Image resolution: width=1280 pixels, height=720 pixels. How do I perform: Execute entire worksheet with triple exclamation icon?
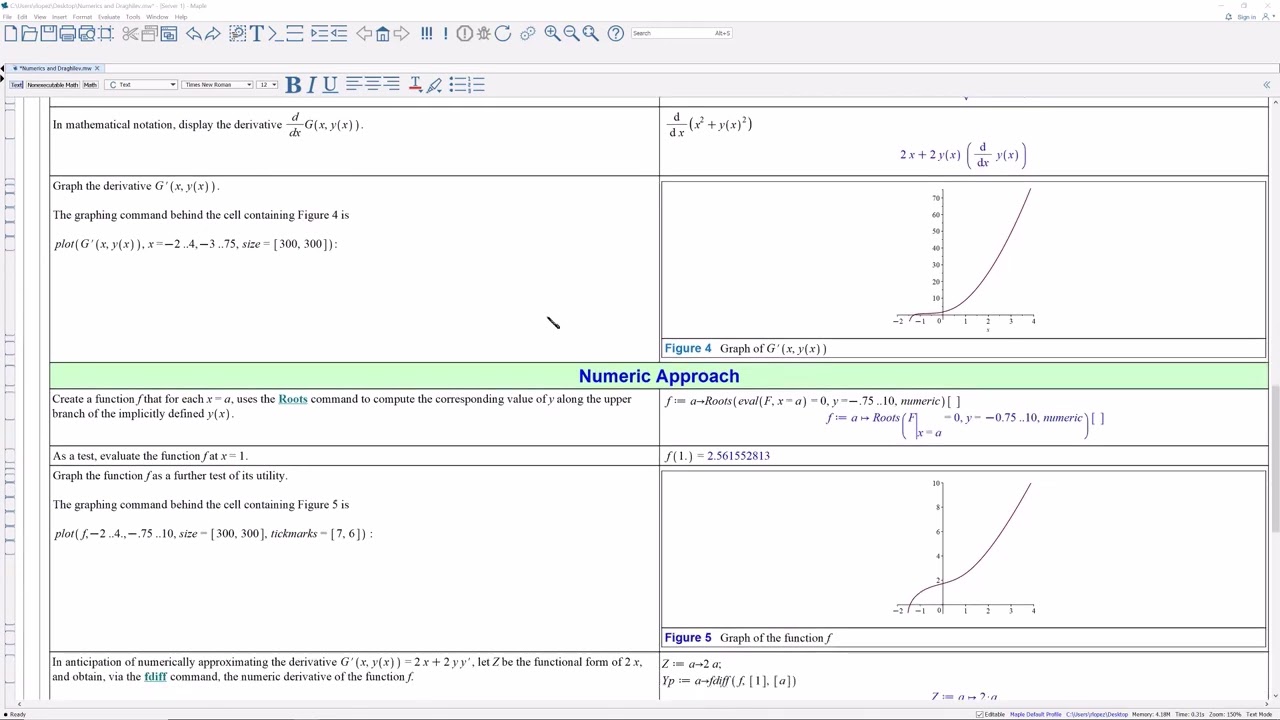(426, 34)
